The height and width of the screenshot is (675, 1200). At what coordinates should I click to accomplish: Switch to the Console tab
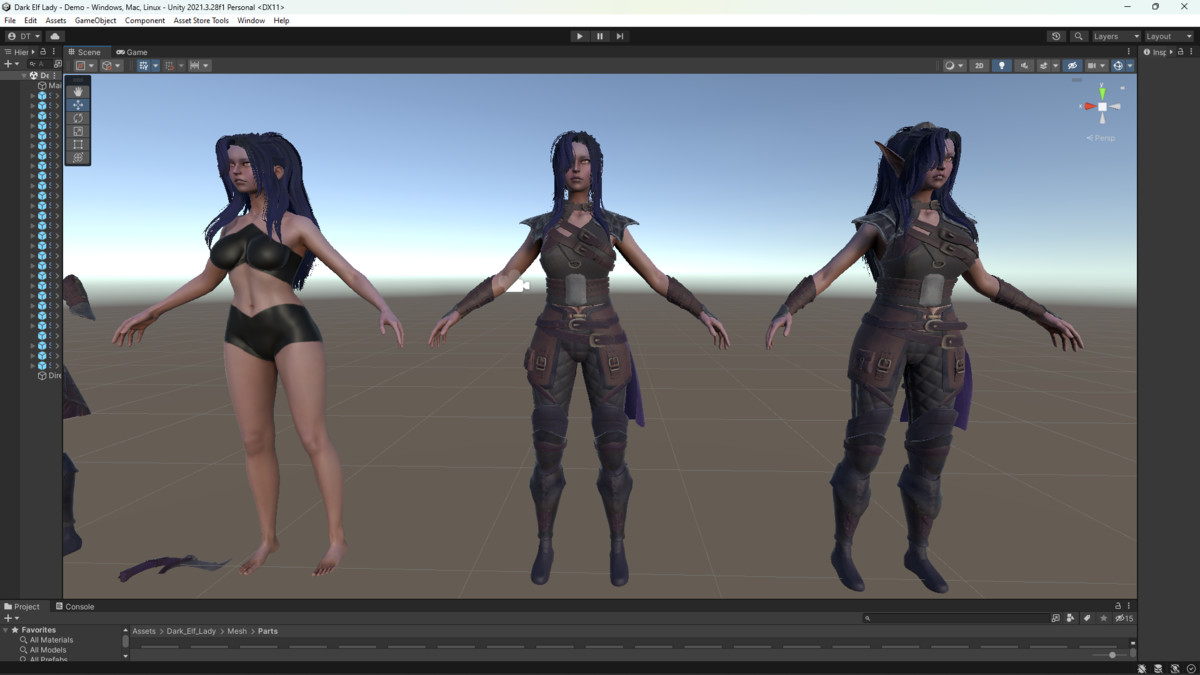point(75,606)
